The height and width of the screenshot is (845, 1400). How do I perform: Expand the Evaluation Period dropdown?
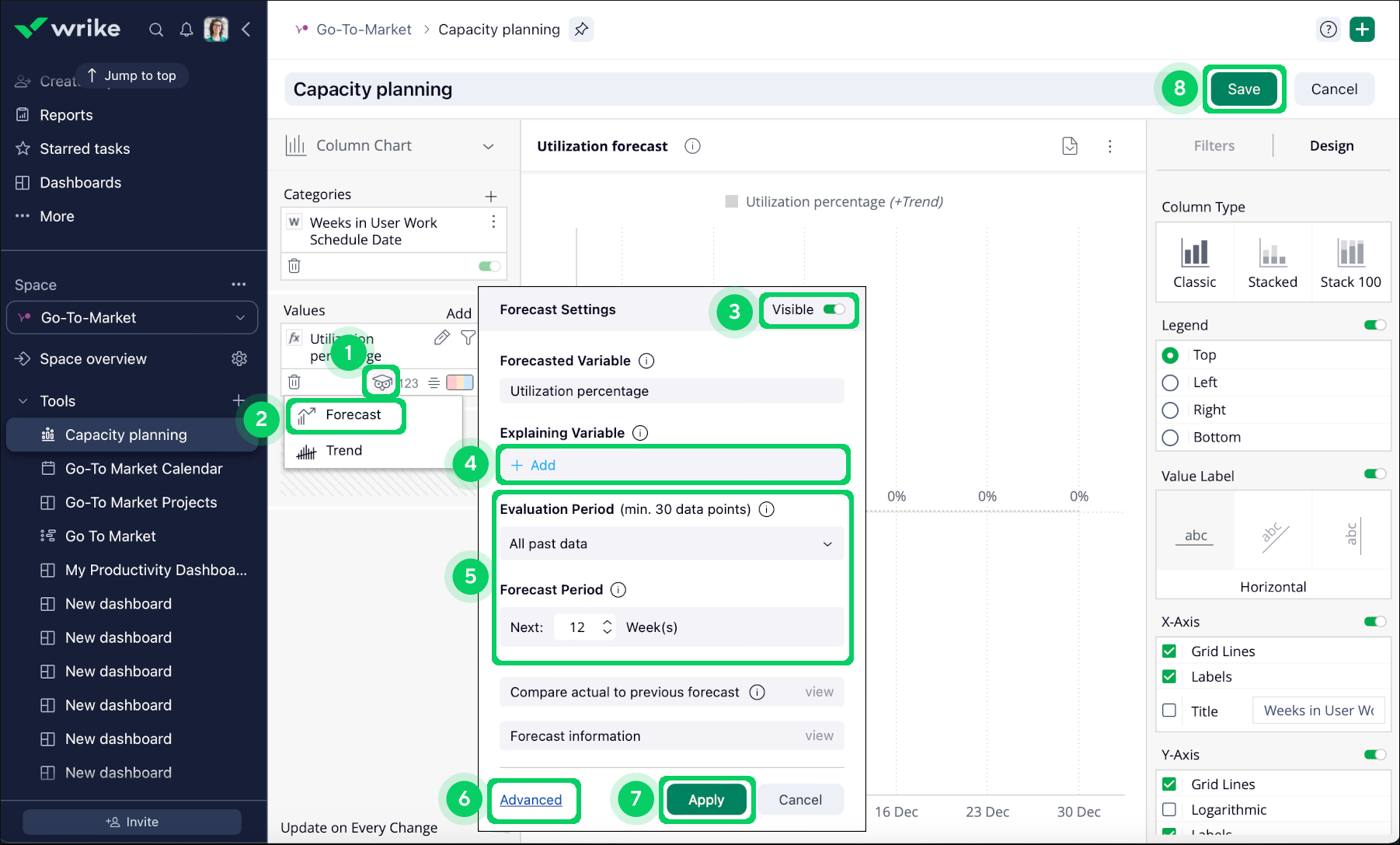click(x=671, y=543)
